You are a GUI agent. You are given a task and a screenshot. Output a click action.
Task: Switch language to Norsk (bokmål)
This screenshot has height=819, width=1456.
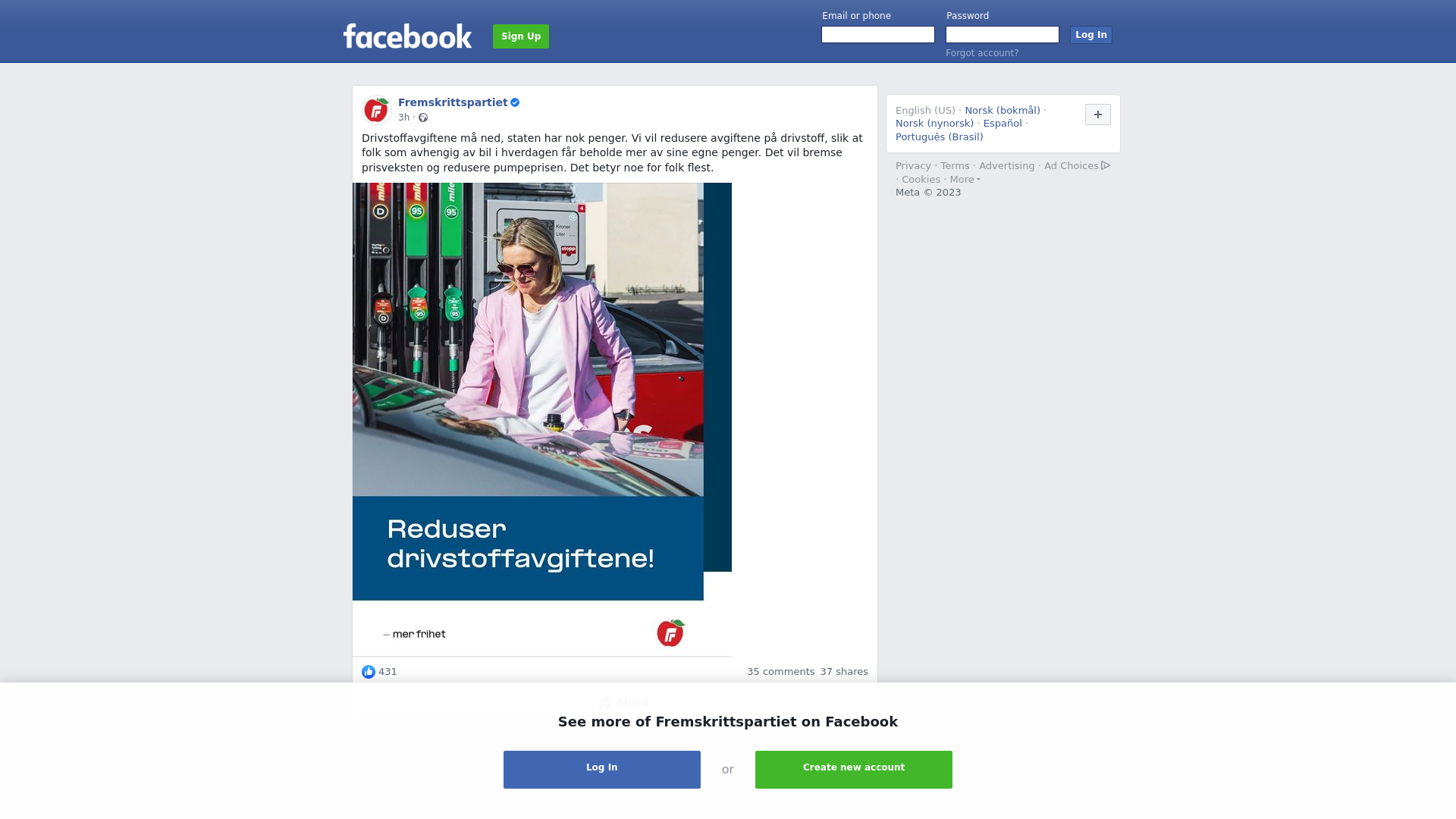[x=1003, y=111]
